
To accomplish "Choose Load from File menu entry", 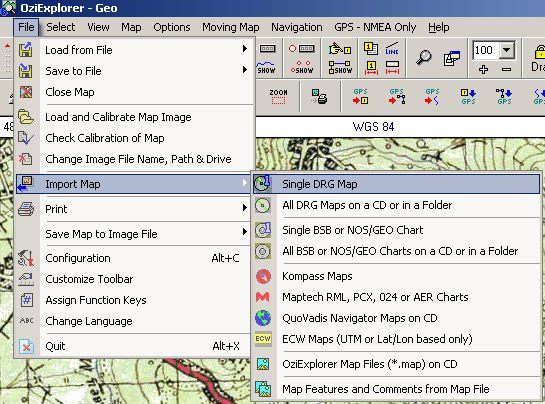I will (x=134, y=50).
